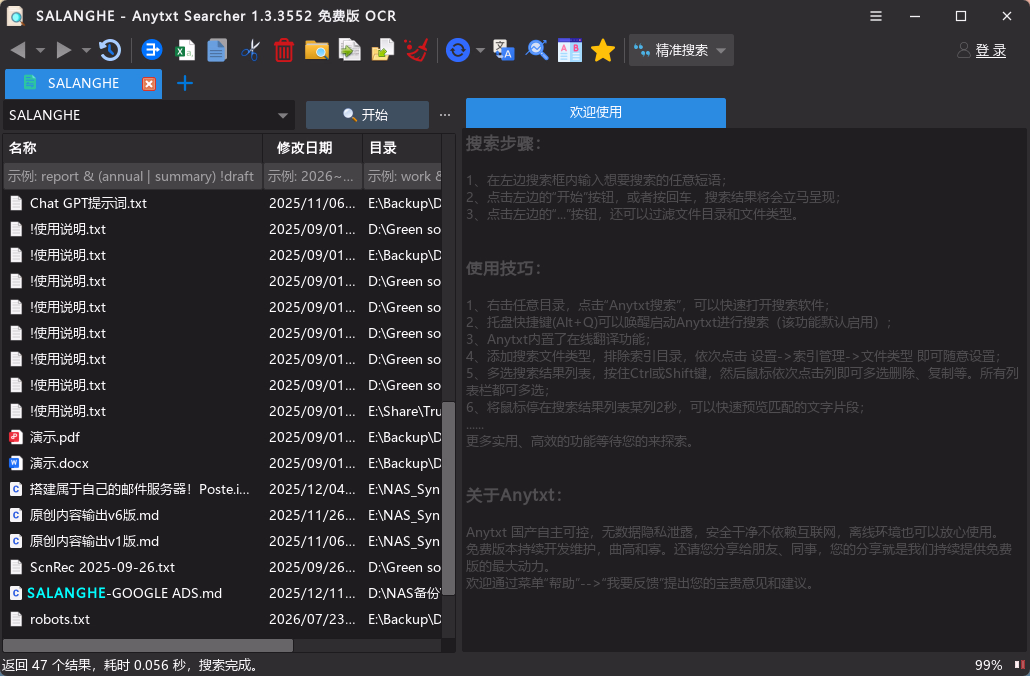Screen dimensions: 1030x676
Task: Select the SALANGHE search tab
Action: (83, 83)
